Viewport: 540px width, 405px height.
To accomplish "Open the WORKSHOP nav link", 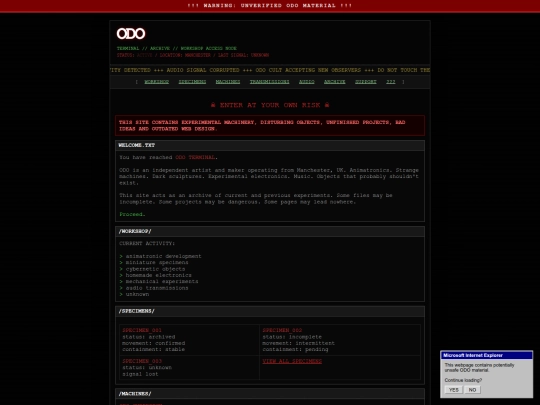I will pos(156,82).
